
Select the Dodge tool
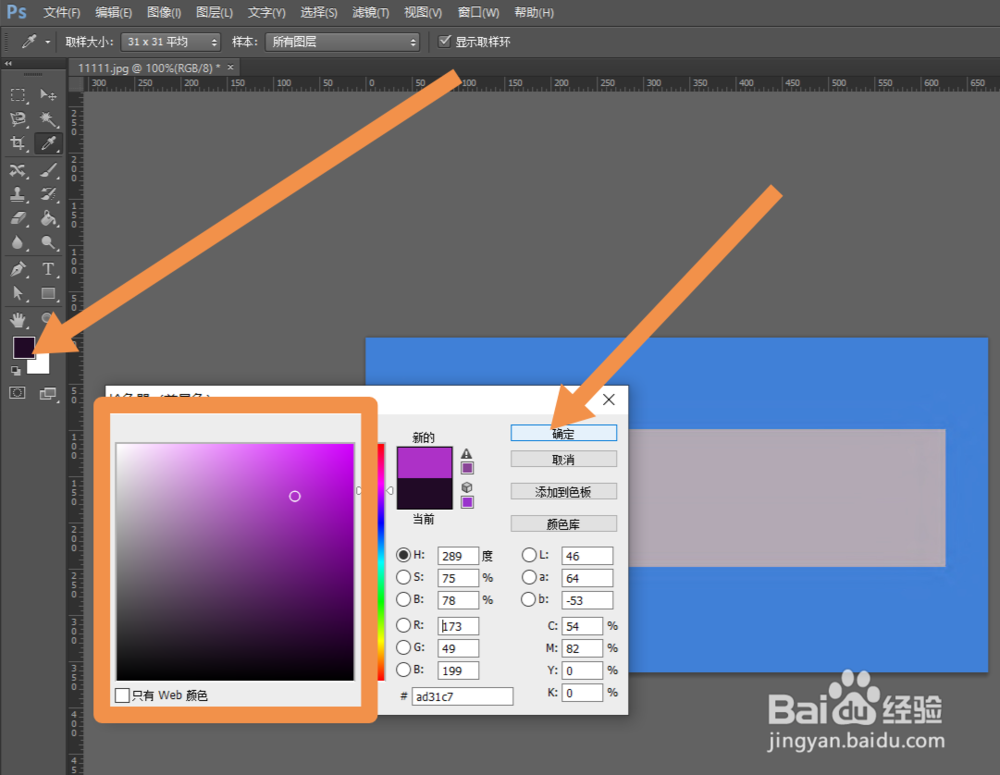coord(48,243)
